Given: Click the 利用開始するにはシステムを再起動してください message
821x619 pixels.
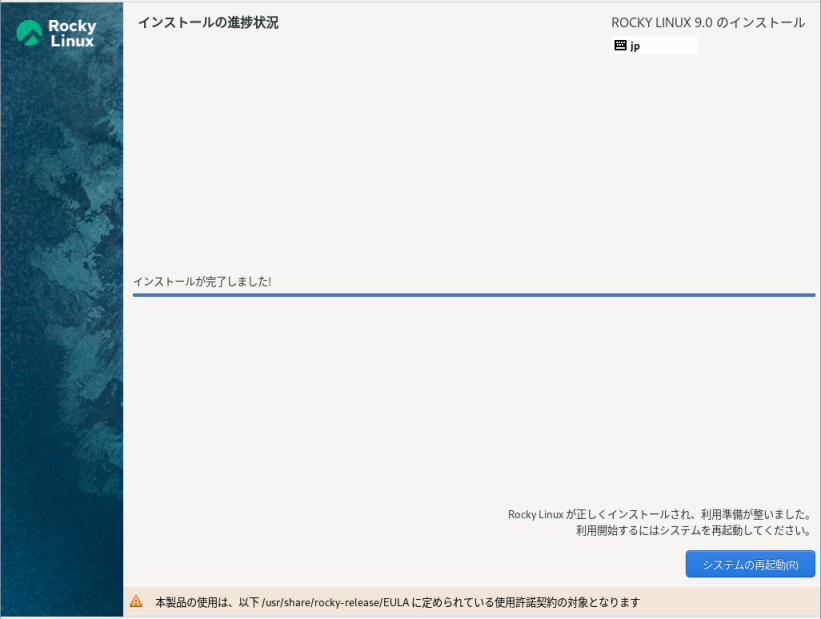Looking at the screenshot, I should tap(694, 530).
